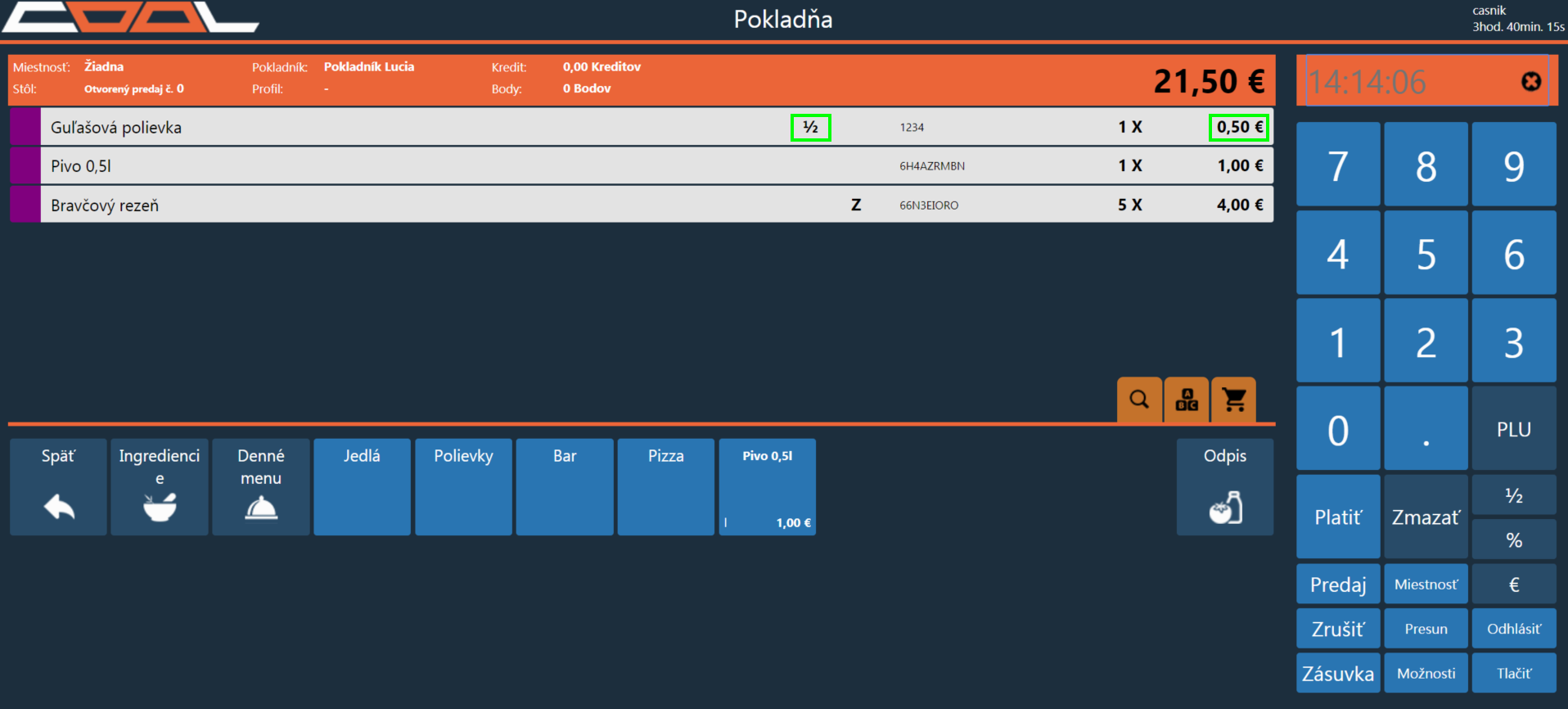
Task: Click the magnifying glass search icon
Action: (1138, 400)
